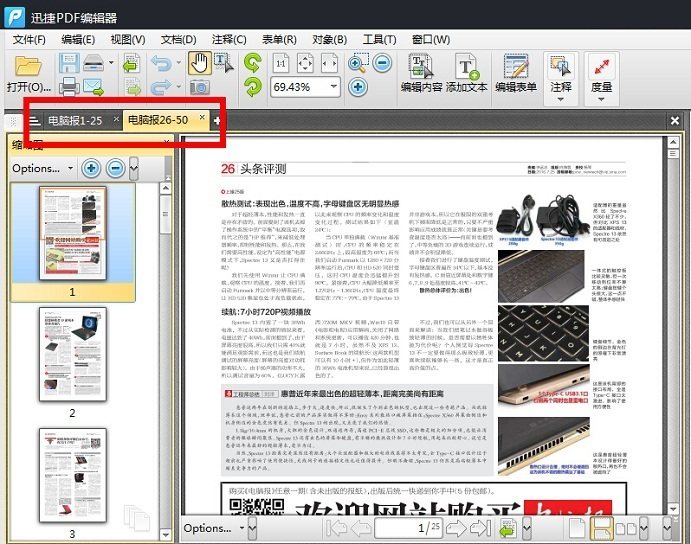691x544 pixels.
Task: Send the document by email envelope icon
Action: [x=93, y=87]
